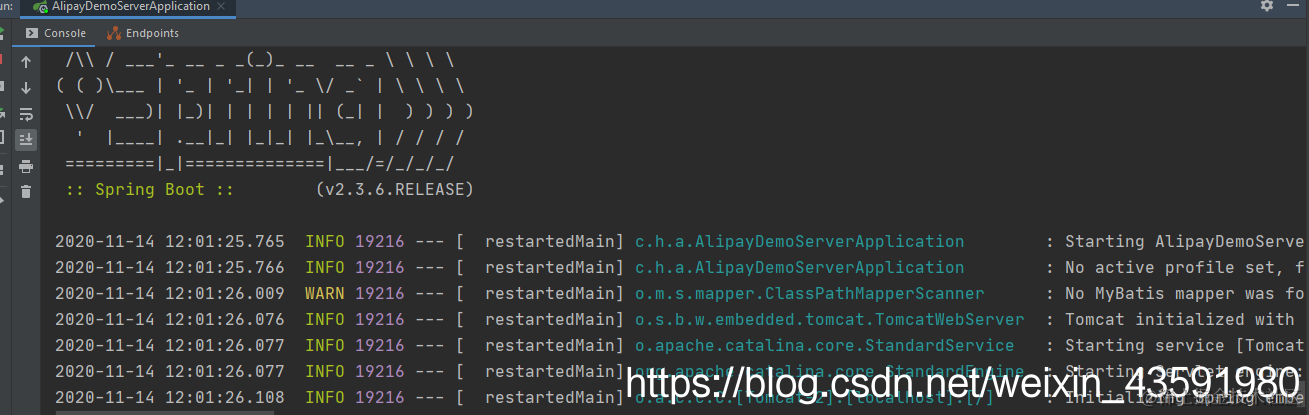The width and height of the screenshot is (1309, 415).
Task: Print the console output
Action: point(26,166)
